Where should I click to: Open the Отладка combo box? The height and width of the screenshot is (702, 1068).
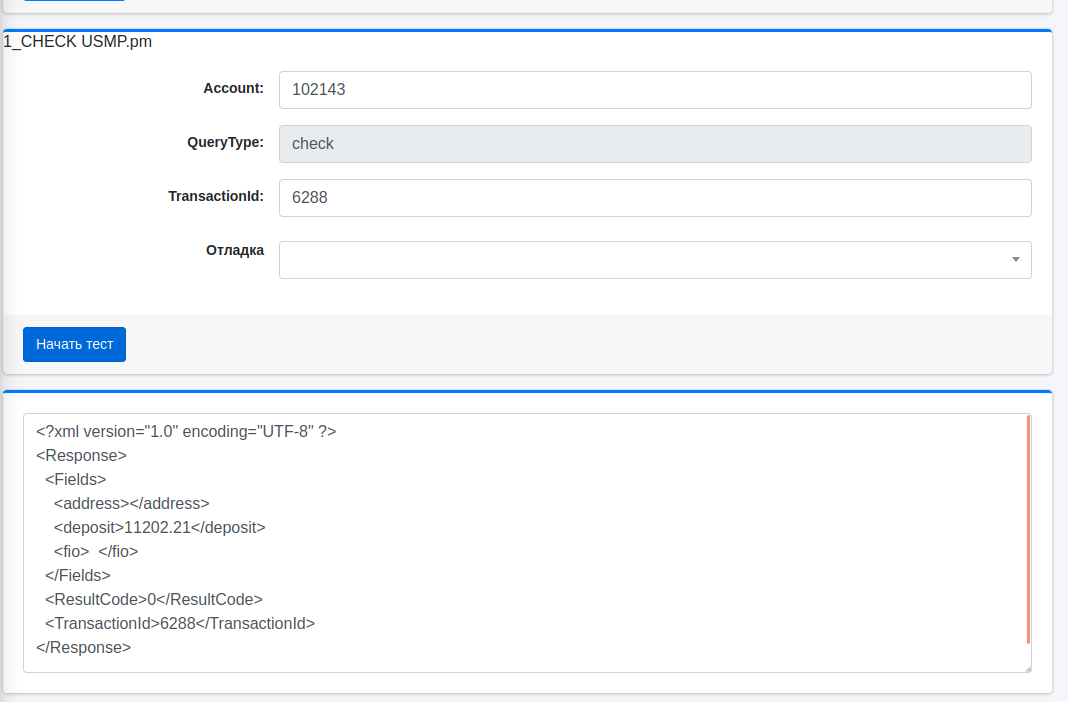640,260
